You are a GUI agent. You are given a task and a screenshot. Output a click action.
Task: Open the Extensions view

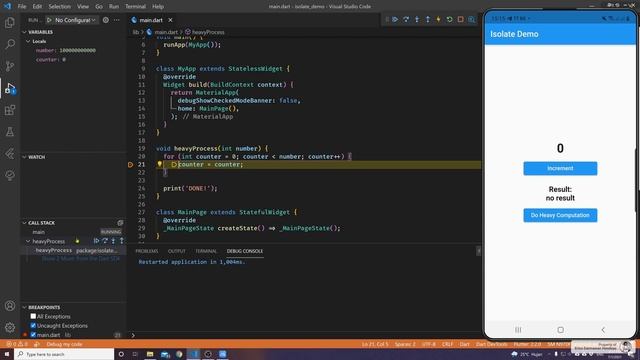click(x=10, y=110)
